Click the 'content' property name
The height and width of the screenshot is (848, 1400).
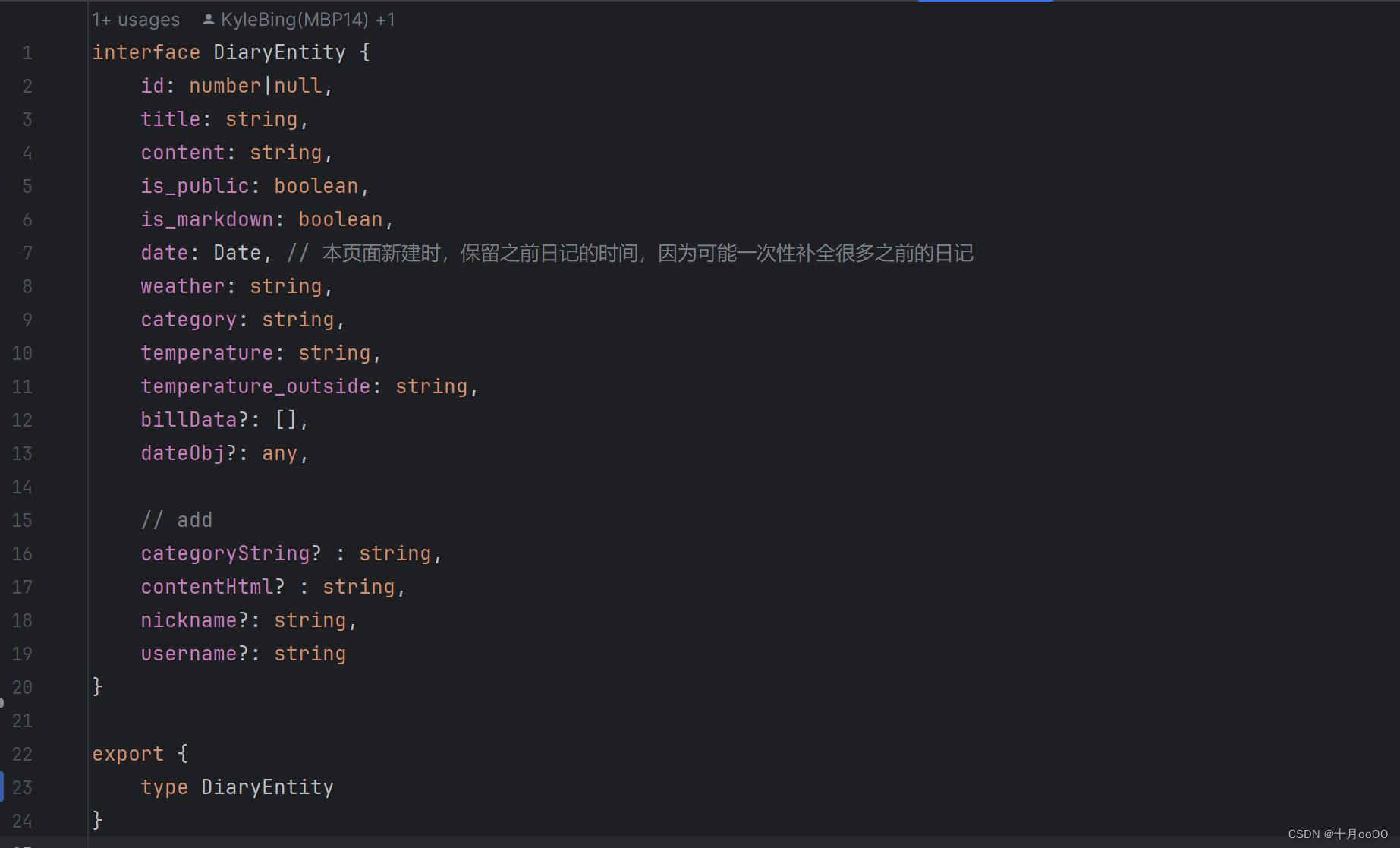pyautogui.click(x=183, y=153)
